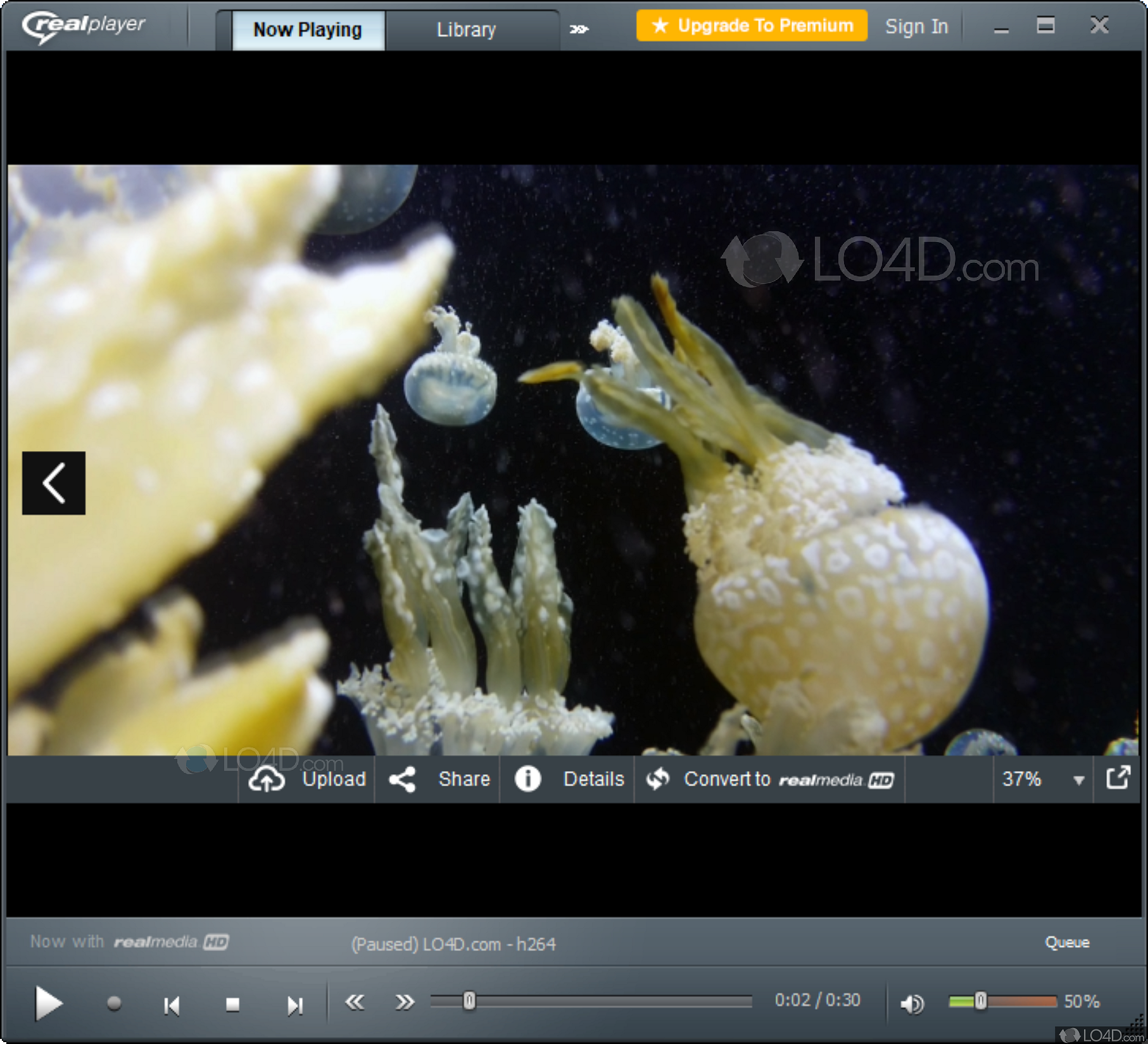1148x1044 pixels.
Task: Skip to next track
Action: 294,1005
